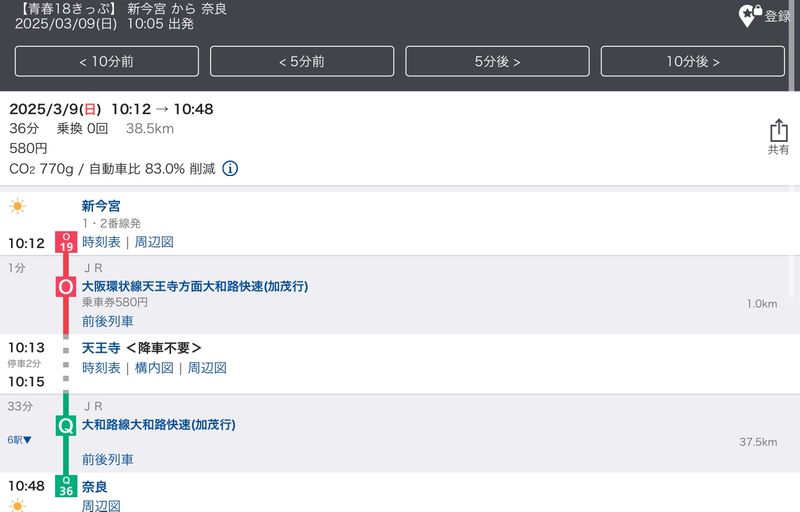This screenshot has height=512, width=800.
Task: Tap the sunny weather icon at 新今宮
Action: [18, 207]
